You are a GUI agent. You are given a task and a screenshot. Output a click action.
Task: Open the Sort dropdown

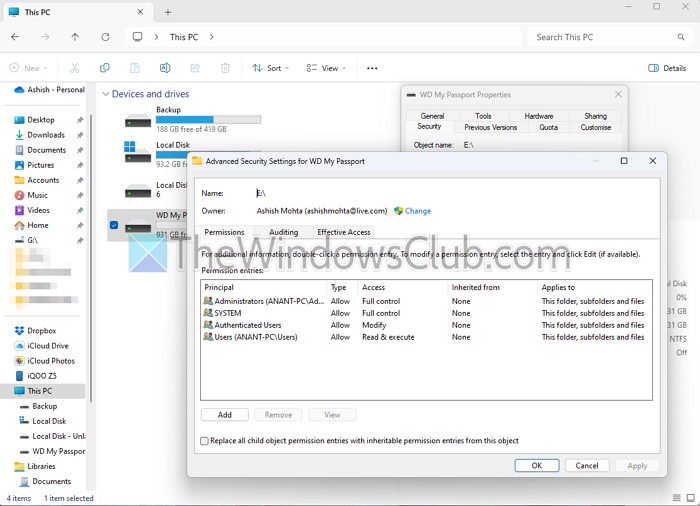(x=271, y=68)
